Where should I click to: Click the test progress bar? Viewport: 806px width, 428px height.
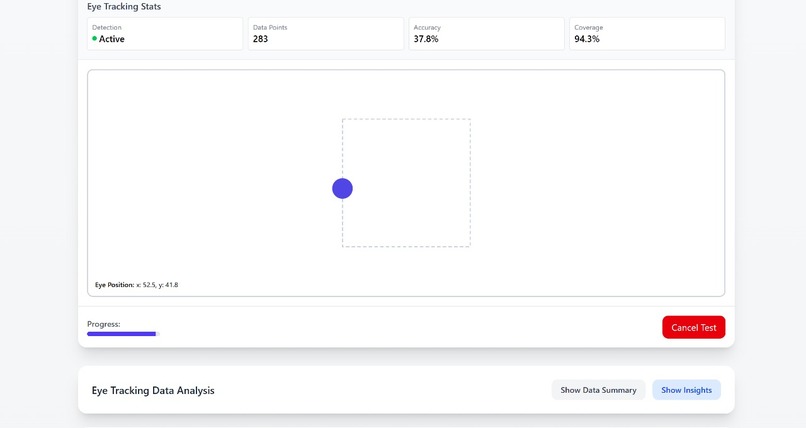pos(123,334)
